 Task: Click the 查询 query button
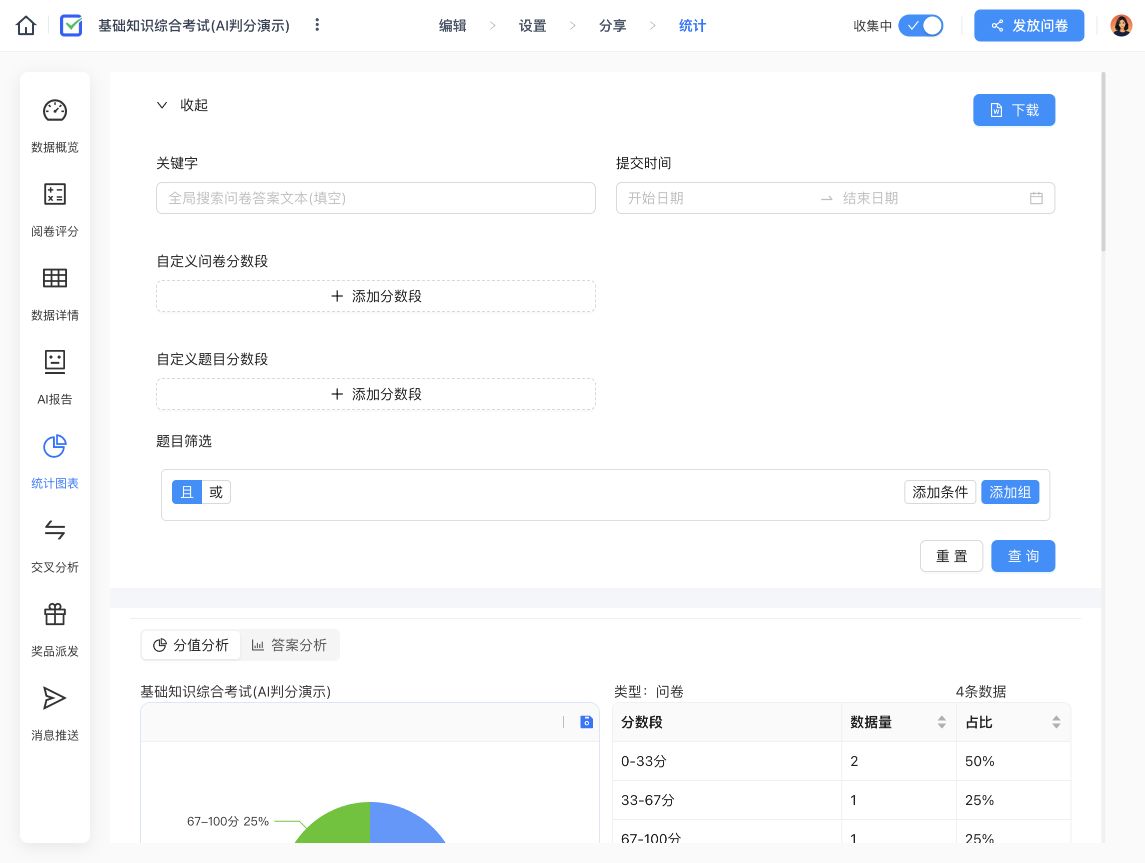tap(1023, 556)
